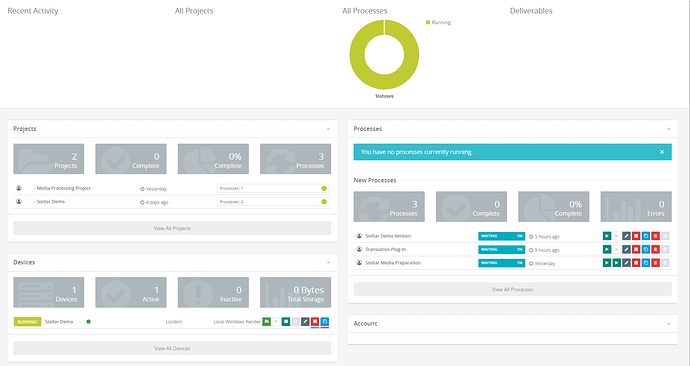Click the '0 Bytes Total Storage' tile
Image resolution: width=690 pixels, height=366 pixels.
[x=295, y=293]
